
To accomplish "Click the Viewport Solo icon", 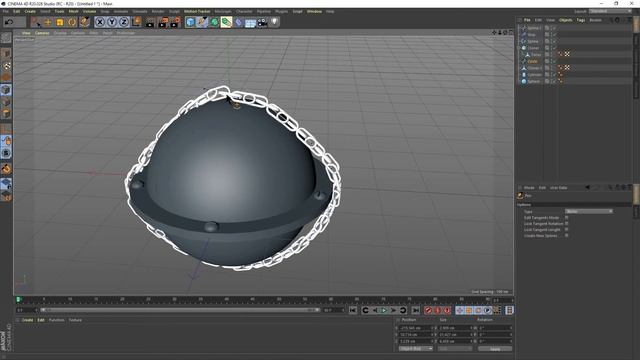I will [6, 153].
